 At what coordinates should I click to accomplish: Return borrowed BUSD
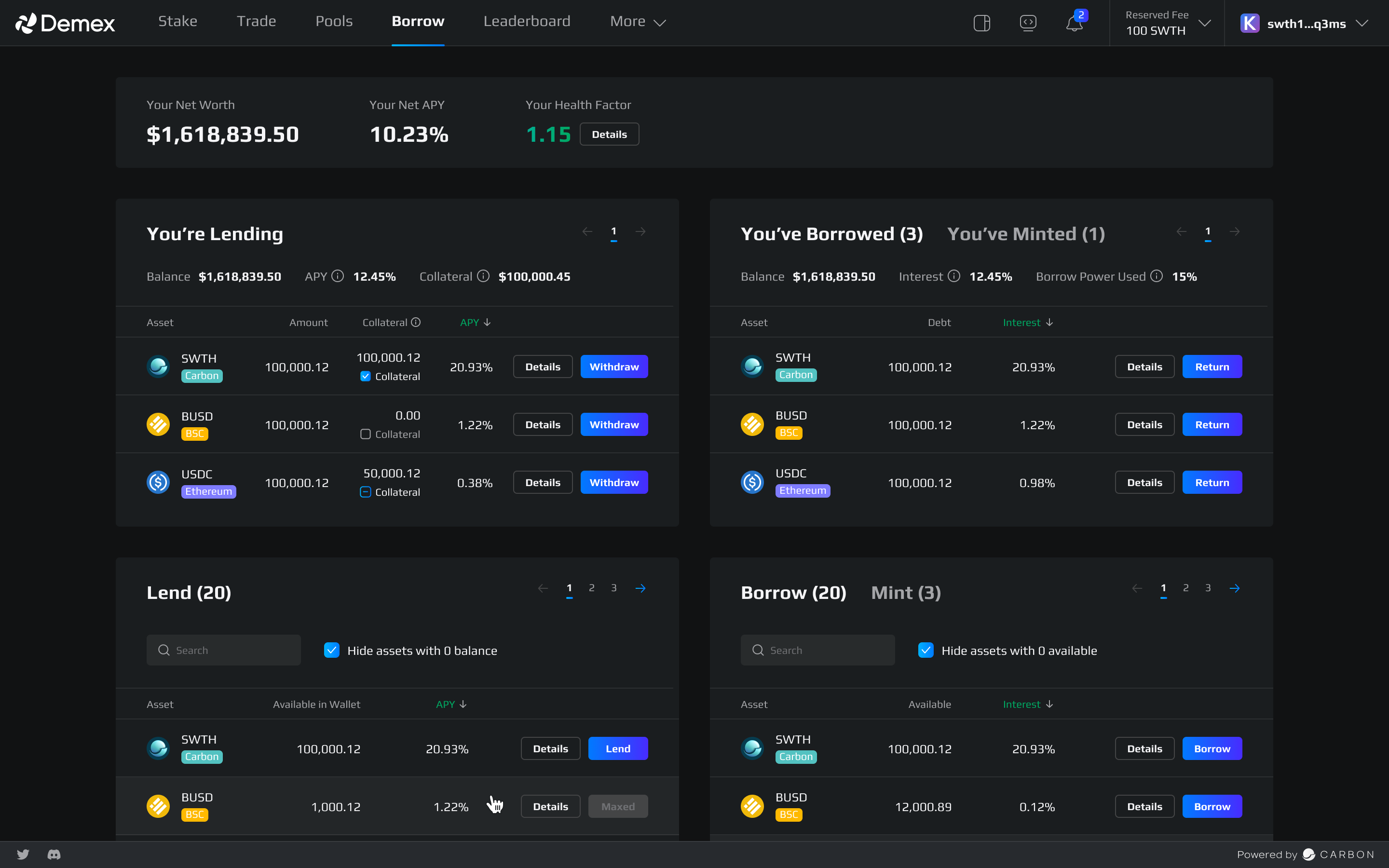click(x=1212, y=424)
